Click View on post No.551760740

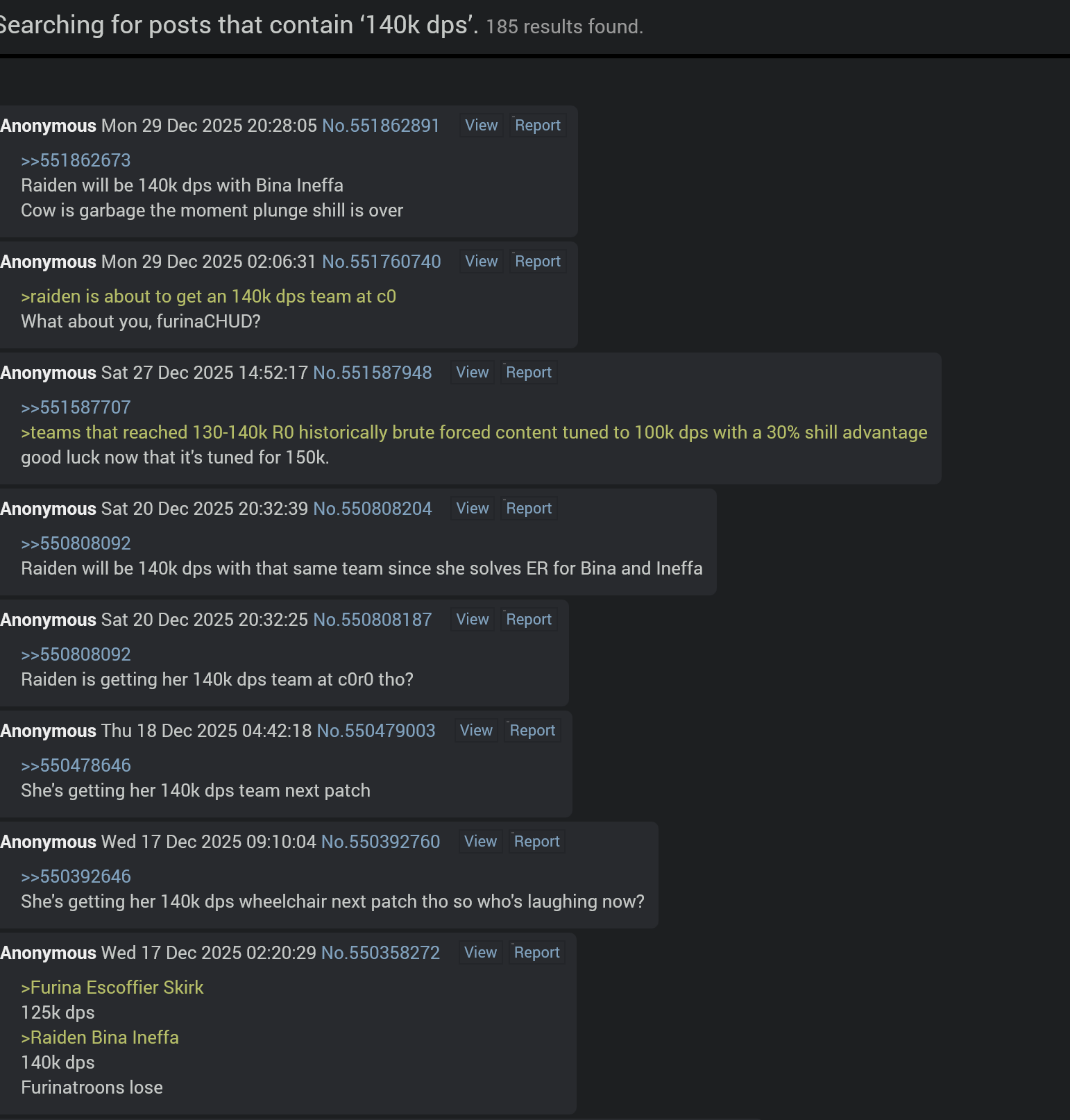[x=481, y=262]
